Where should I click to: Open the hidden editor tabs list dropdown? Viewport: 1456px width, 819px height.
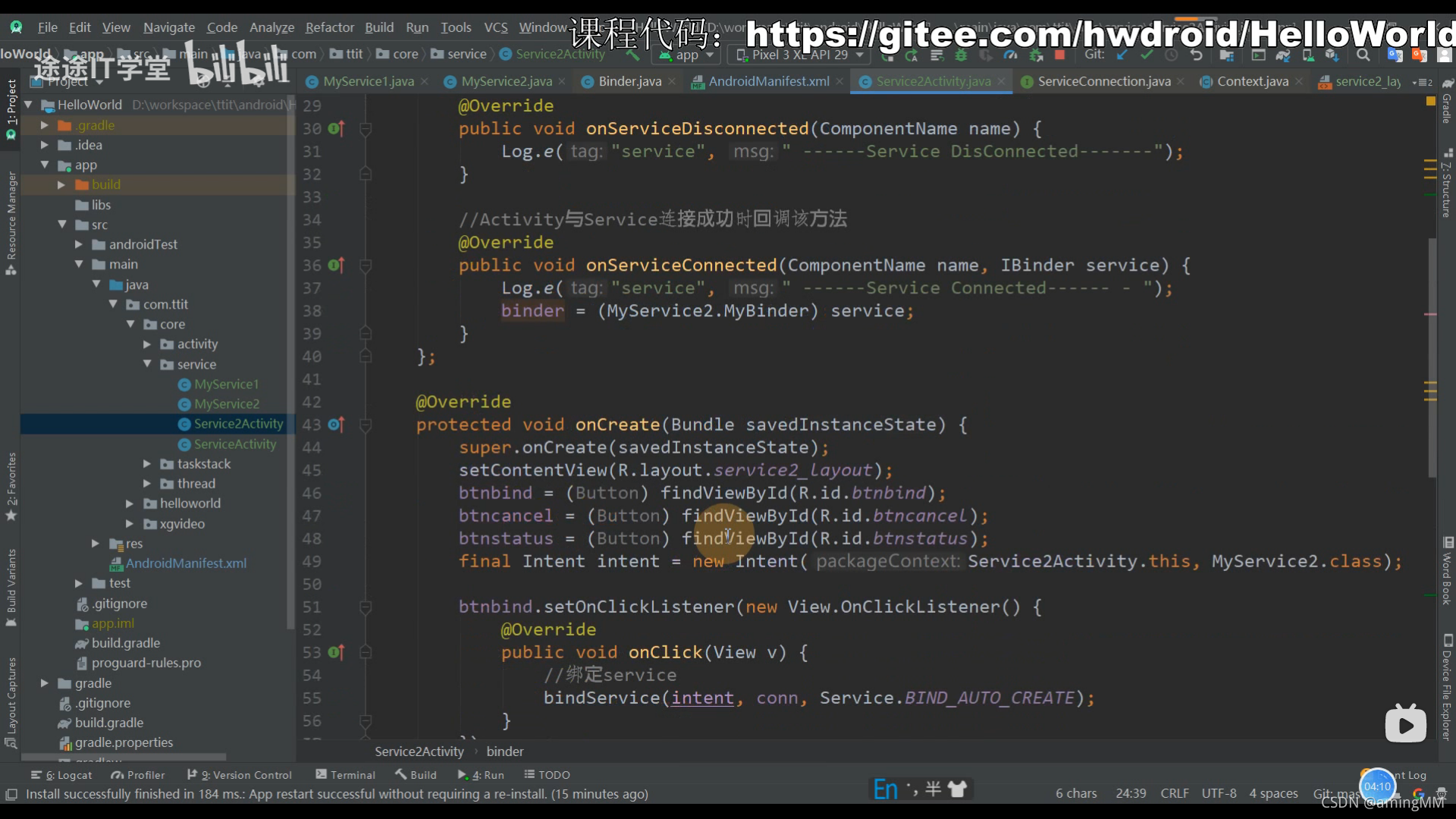(1424, 82)
